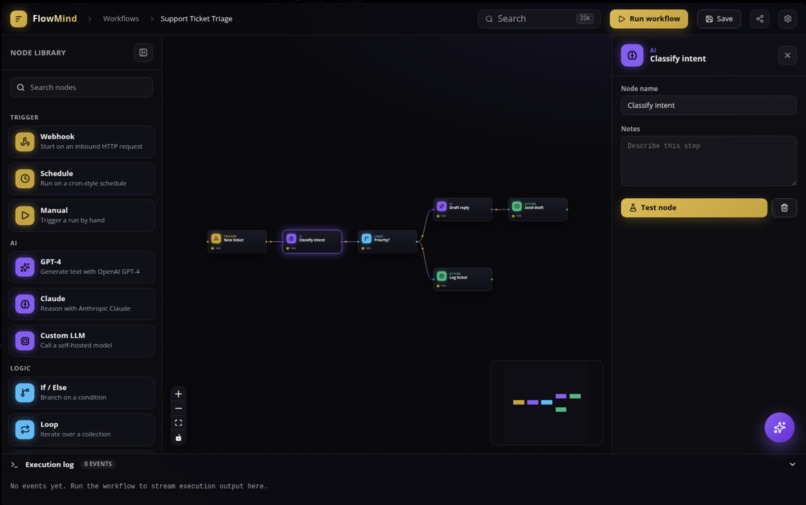This screenshot has width=806, height=505.
Task: Delete the node with trash icon
Action: [784, 208]
